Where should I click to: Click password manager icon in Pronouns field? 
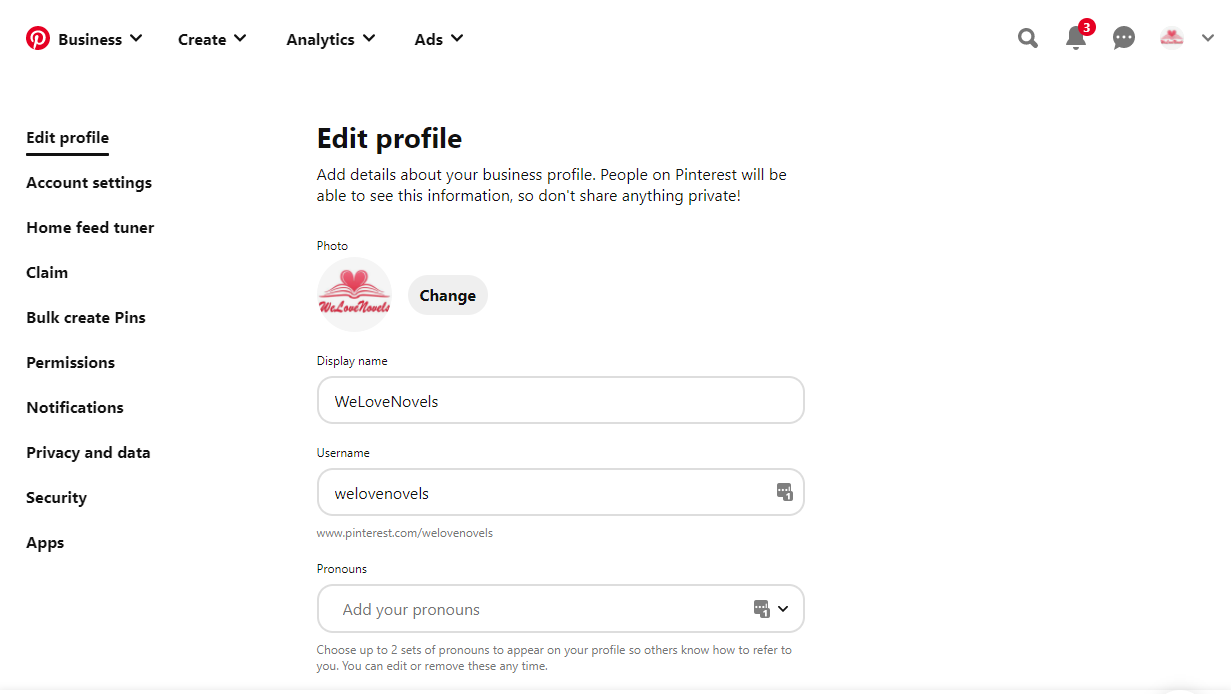762,609
